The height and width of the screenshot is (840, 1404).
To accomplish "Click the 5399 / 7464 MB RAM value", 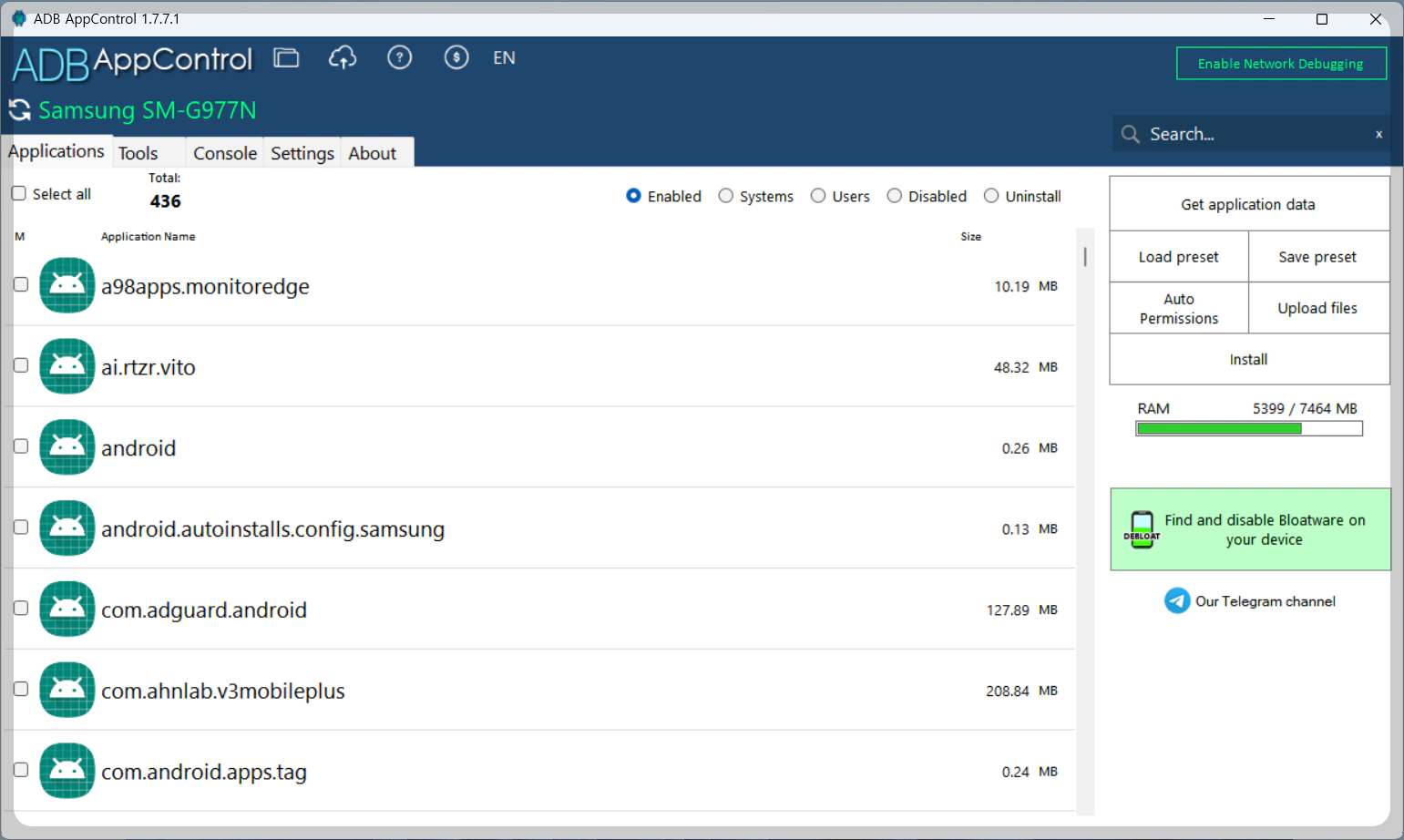I will tap(1305, 408).
